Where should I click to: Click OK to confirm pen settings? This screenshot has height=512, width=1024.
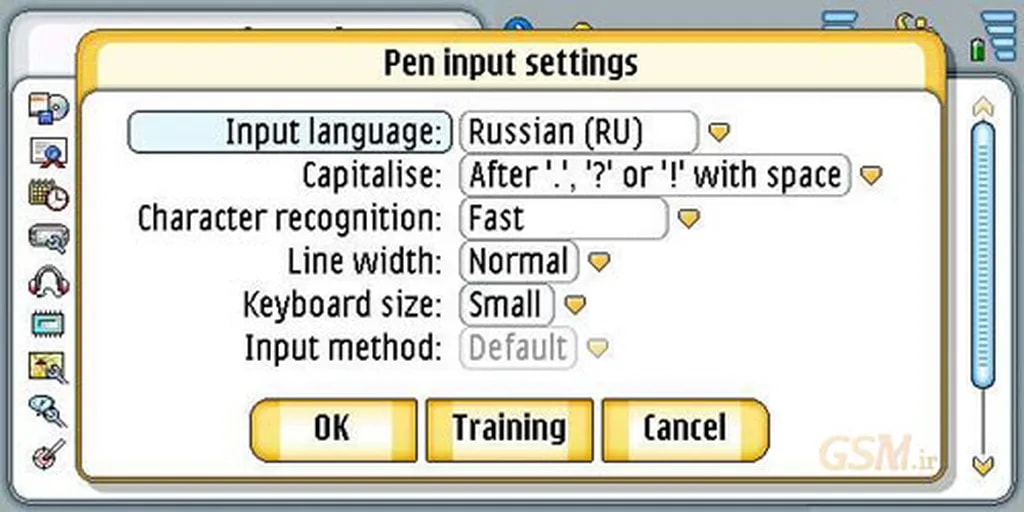332,429
